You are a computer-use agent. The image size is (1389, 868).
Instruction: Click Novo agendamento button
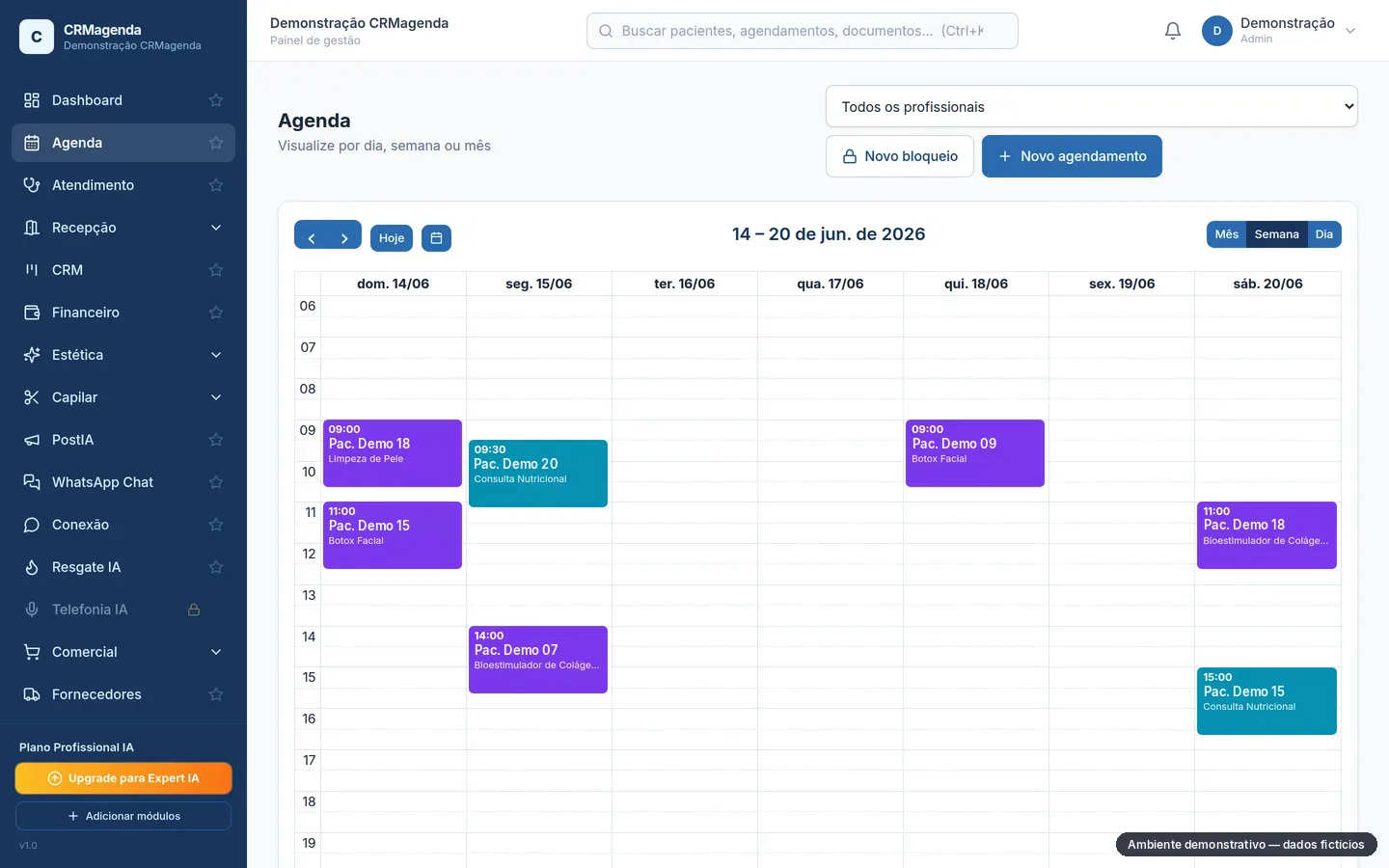(x=1072, y=156)
